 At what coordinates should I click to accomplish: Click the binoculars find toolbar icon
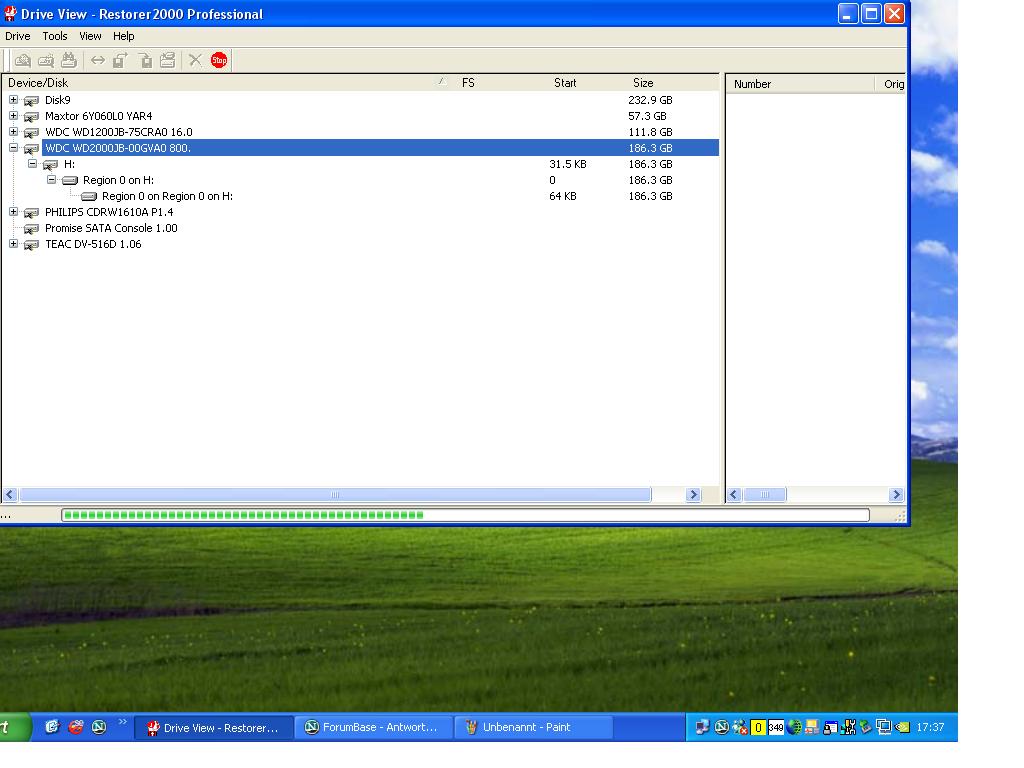point(69,61)
